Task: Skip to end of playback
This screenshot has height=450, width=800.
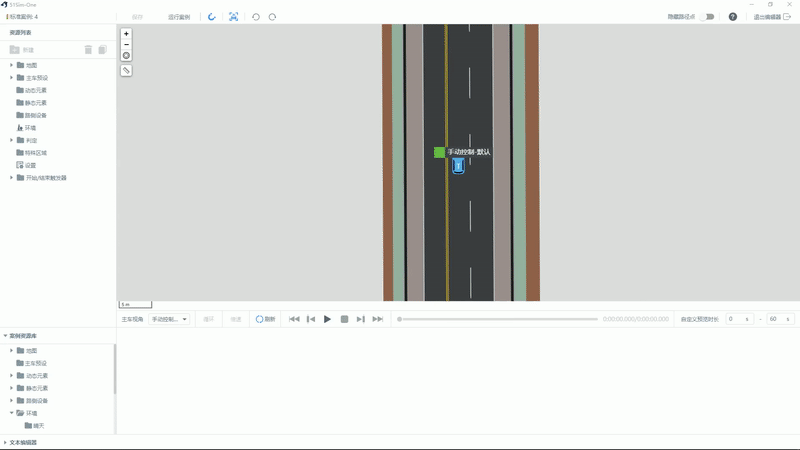Action: [378, 319]
